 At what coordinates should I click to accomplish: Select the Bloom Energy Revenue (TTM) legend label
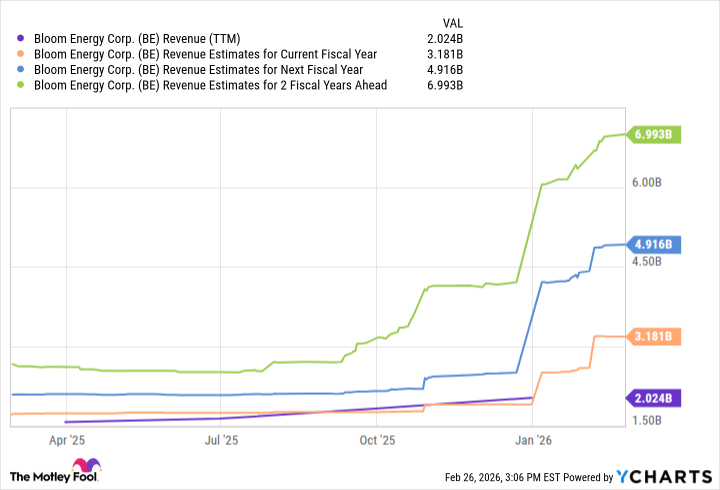click(145, 39)
